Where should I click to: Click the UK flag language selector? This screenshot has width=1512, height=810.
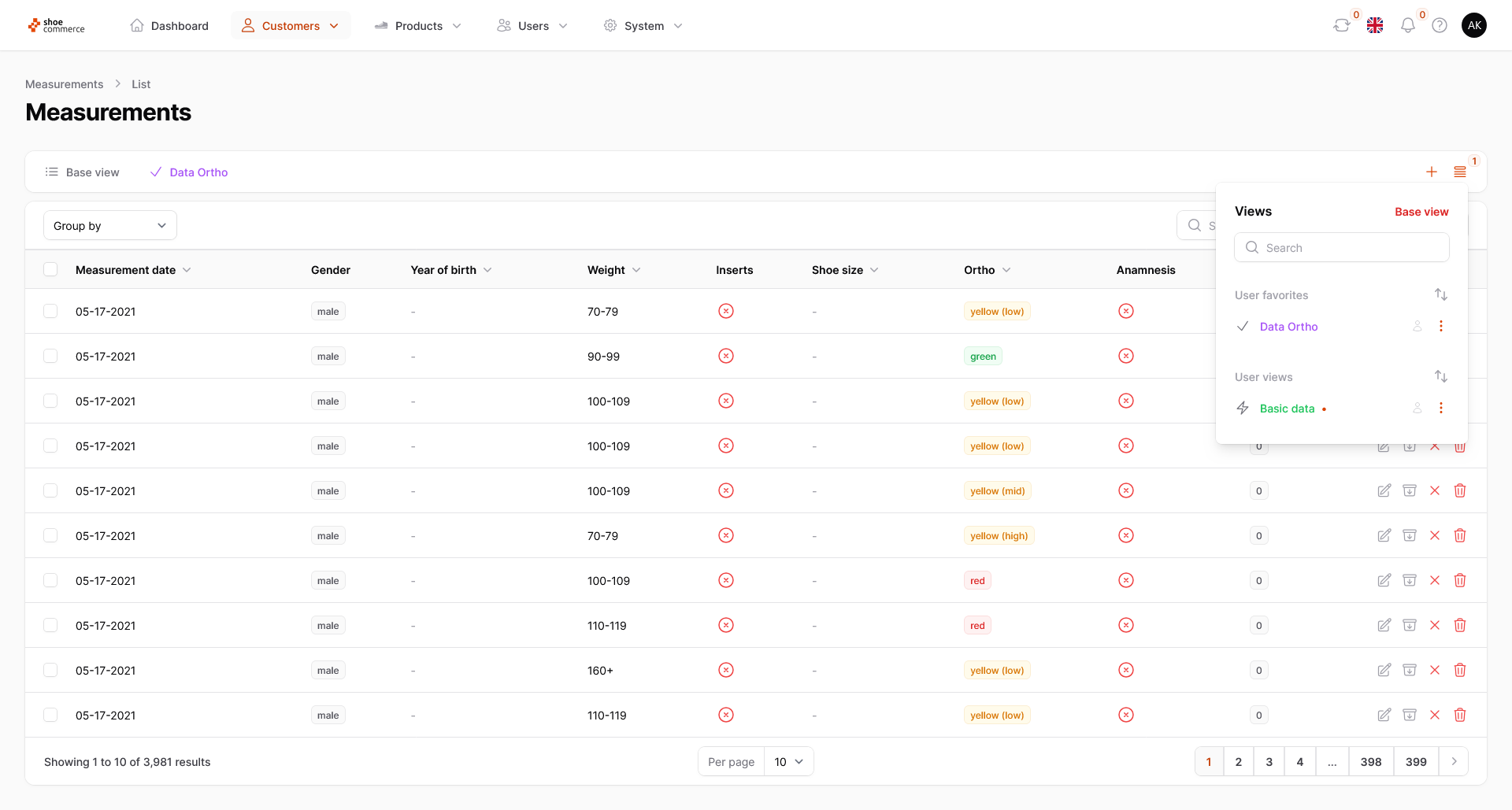[1375, 26]
